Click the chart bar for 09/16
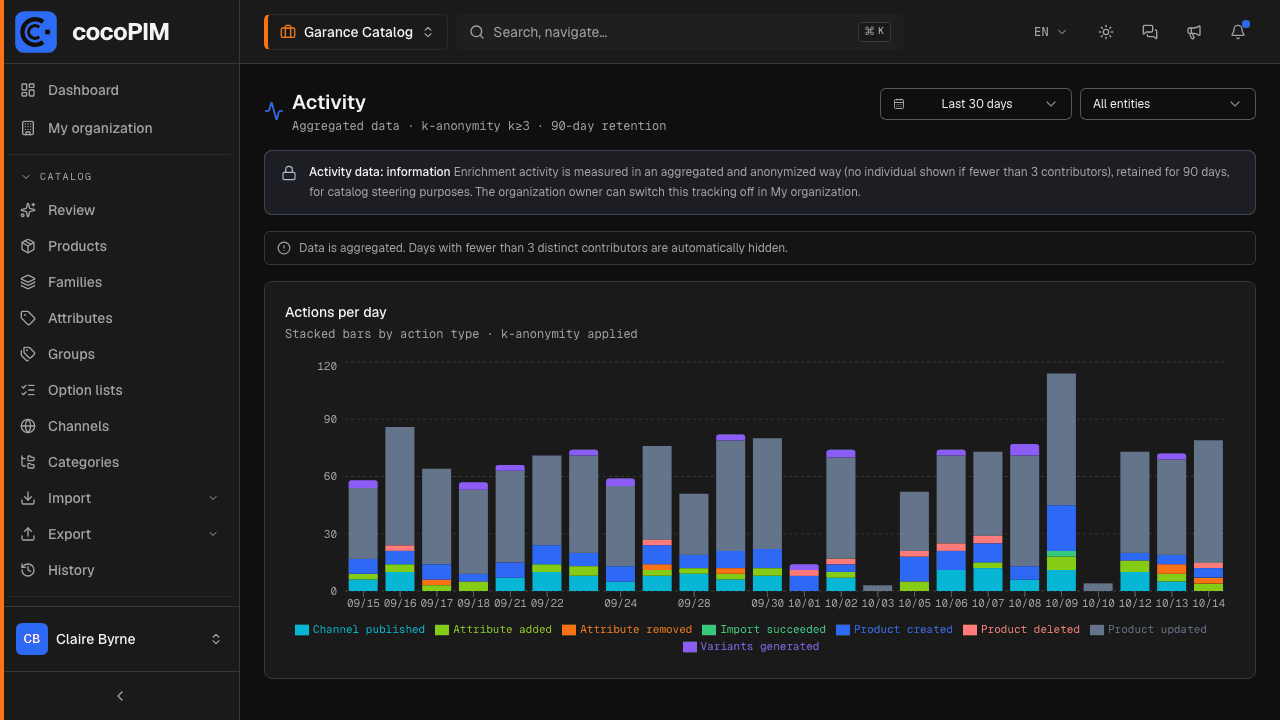The image size is (1280, 720). (x=400, y=510)
